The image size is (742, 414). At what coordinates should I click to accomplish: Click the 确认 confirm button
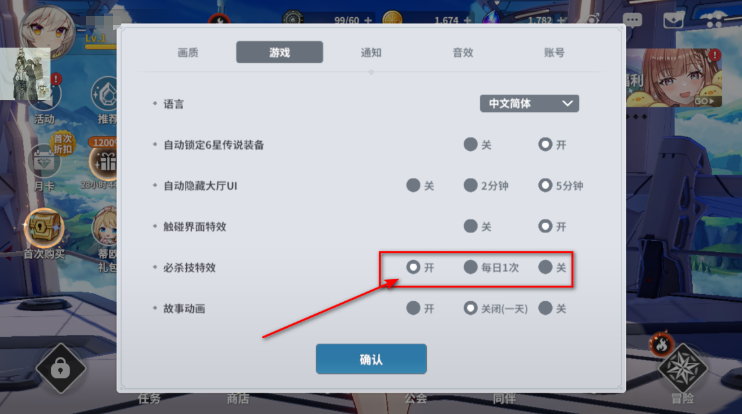tap(371, 359)
